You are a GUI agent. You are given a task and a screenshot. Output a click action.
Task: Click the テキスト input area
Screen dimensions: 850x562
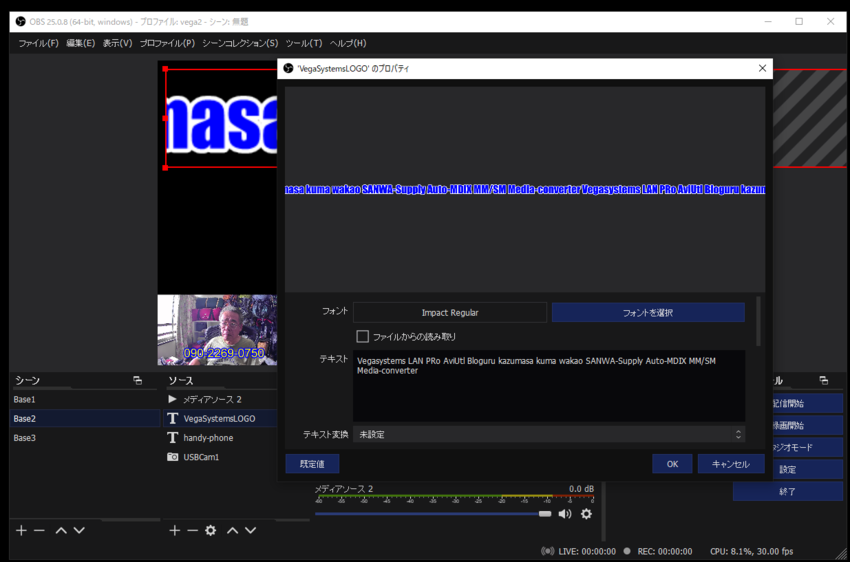coord(549,386)
